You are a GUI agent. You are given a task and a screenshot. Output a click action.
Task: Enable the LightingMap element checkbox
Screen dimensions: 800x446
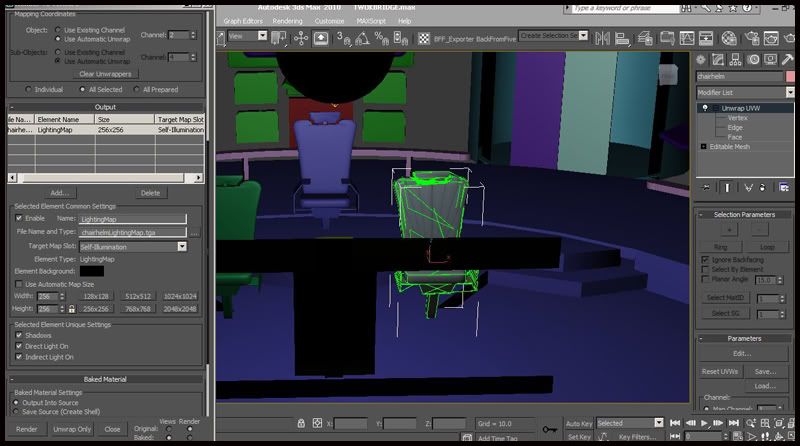tap(19, 218)
